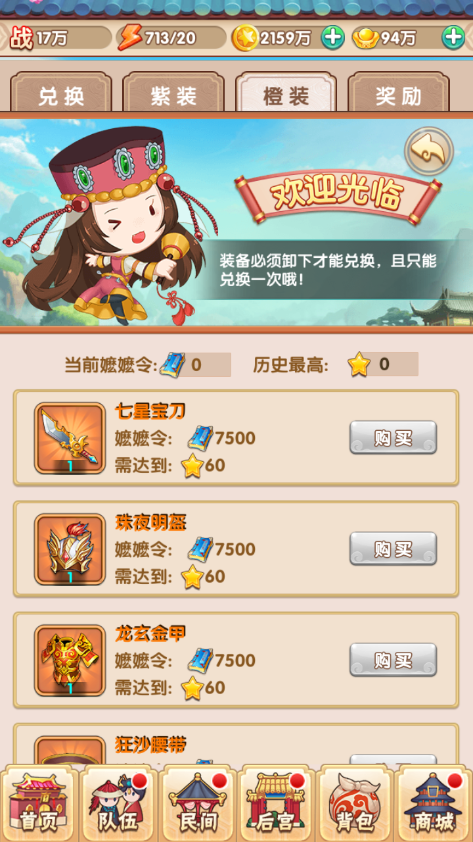Open 队伍 team screen
473x842 pixels.
tap(119, 803)
